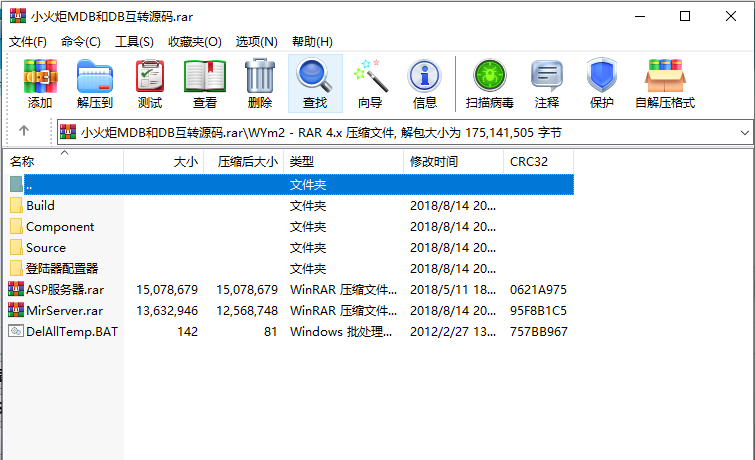The width and height of the screenshot is (755, 460).
Task: Launch the 向导 (Wizard) wand icon
Action: [x=370, y=76]
